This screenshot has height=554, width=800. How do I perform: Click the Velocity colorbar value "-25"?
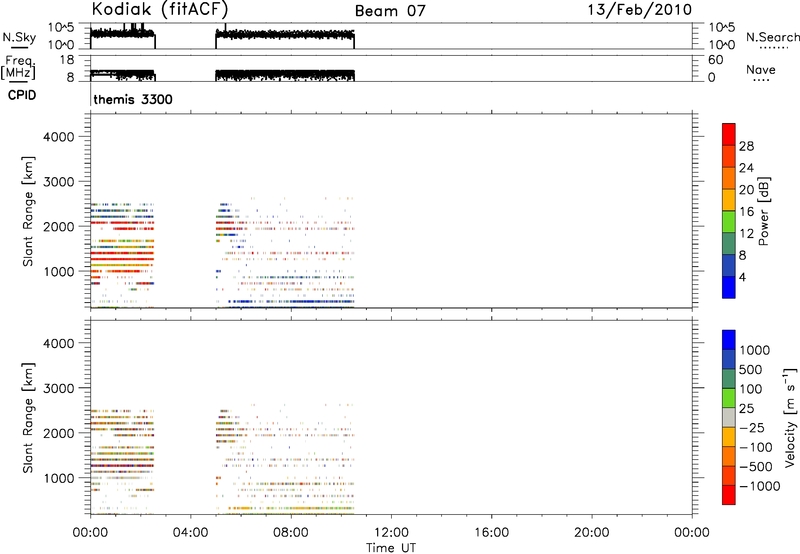(x=752, y=427)
